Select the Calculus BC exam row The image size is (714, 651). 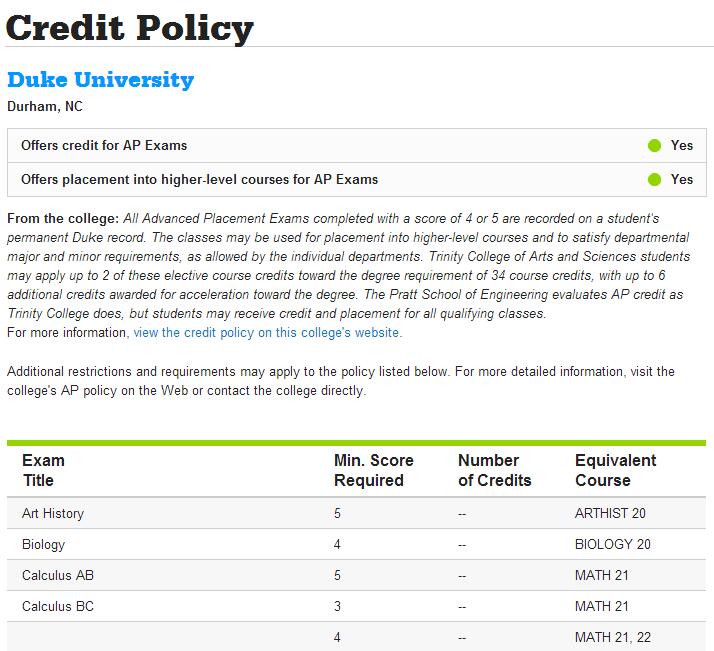(x=58, y=607)
